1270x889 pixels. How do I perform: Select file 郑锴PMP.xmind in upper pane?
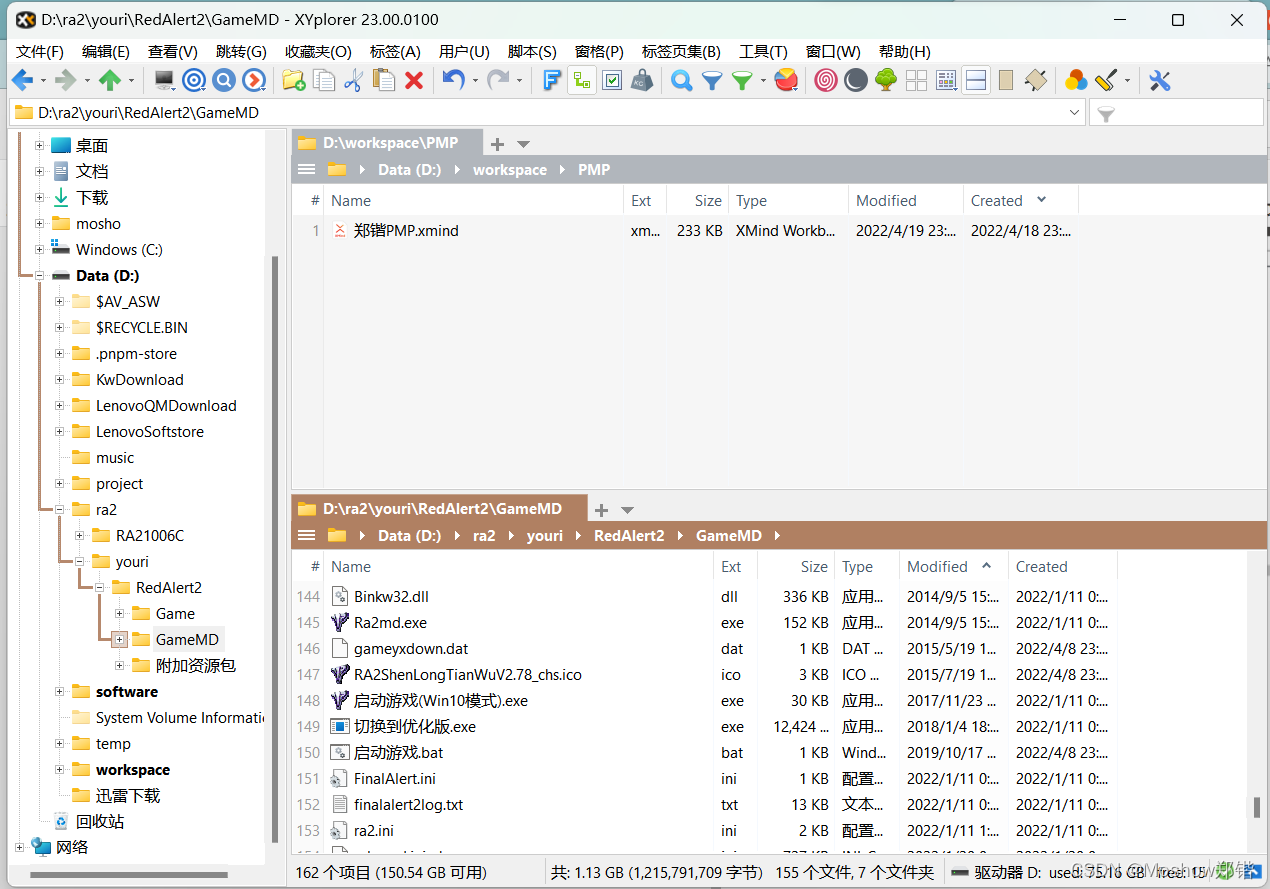tap(406, 230)
